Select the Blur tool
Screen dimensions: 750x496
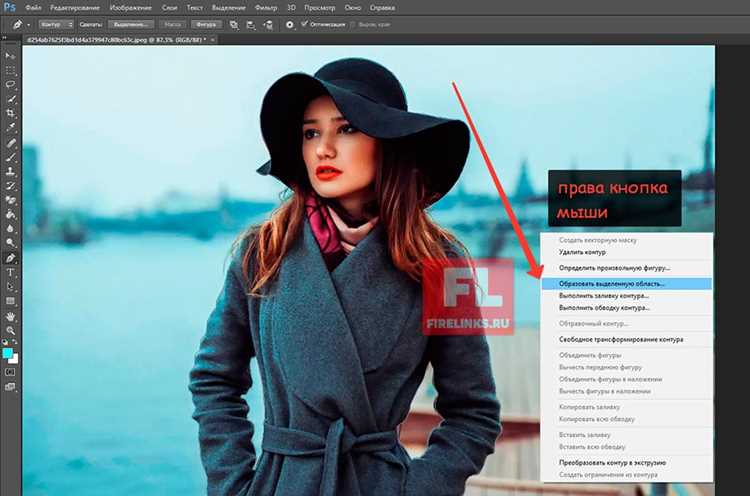(10, 229)
